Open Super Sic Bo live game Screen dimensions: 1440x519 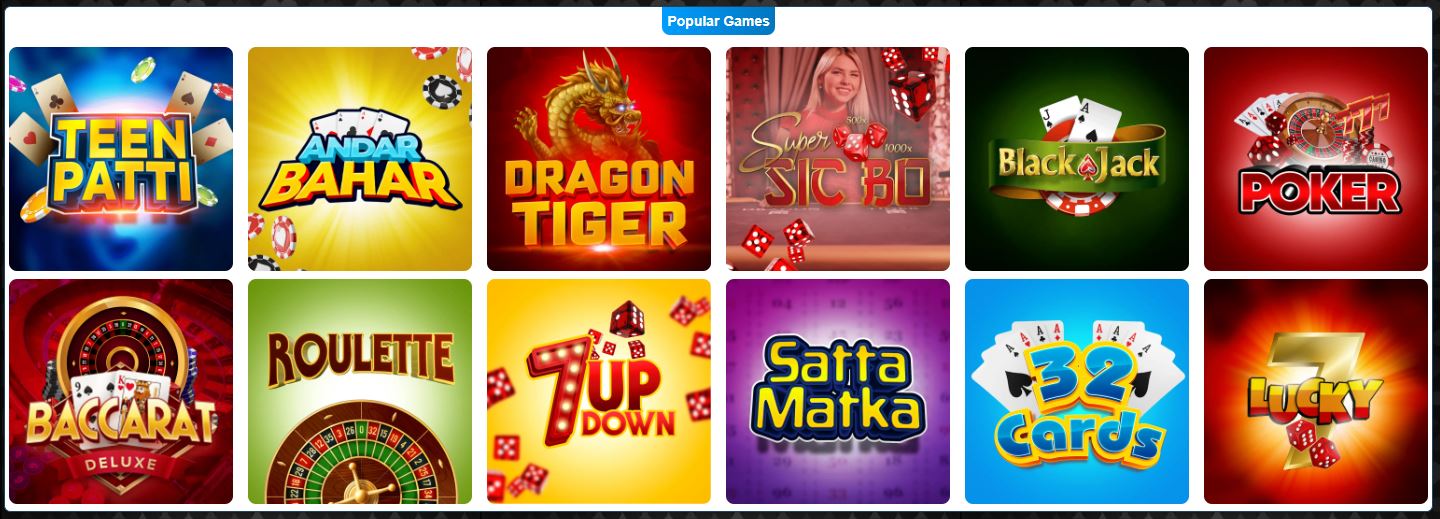pyautogui.click(x=838, y=159)
